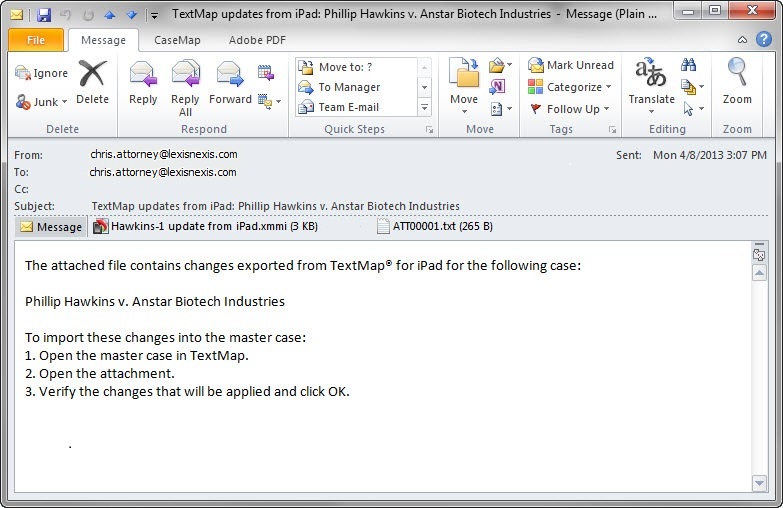
Task: Open the Move Actions dropdown
Action: point(501,108)
